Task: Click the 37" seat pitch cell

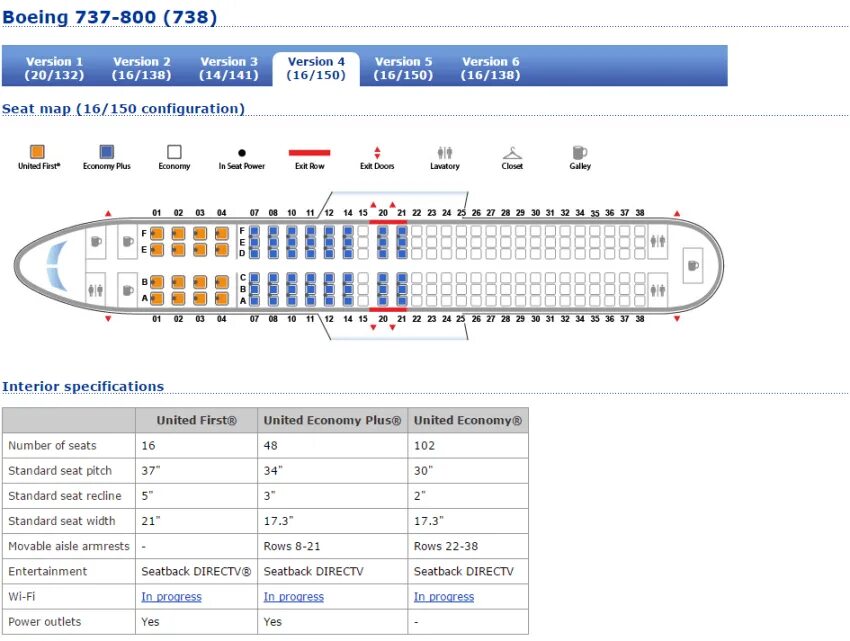Action: pyautogui.click(x=196, y=471)
